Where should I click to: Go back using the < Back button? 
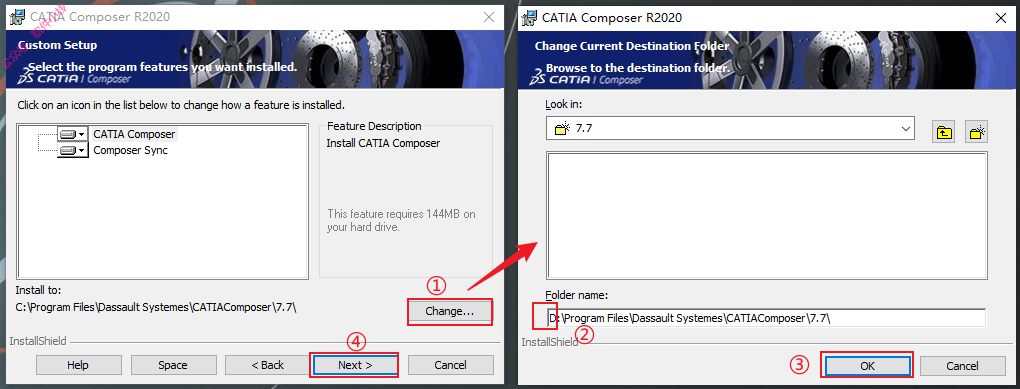point(268,365)
